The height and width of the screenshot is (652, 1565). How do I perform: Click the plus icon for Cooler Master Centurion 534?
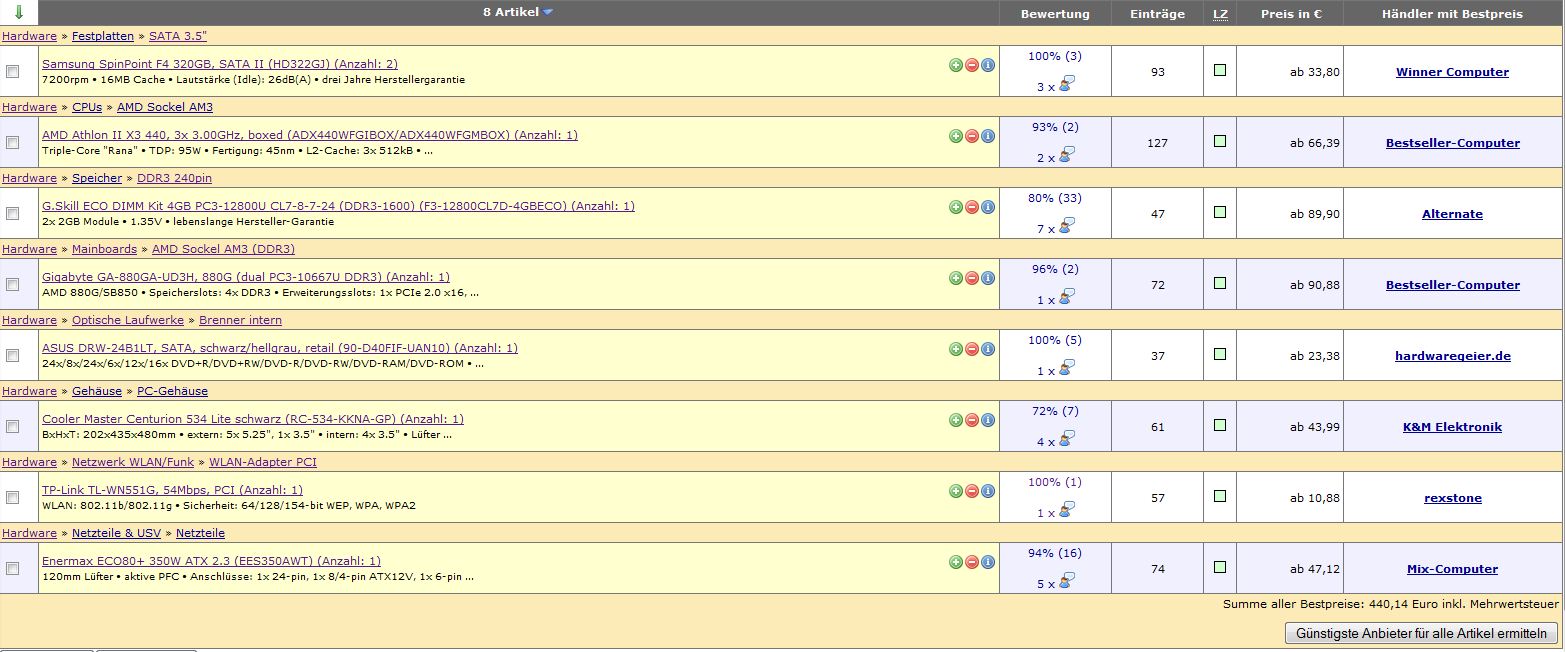pyautogui.click(x=956, y=420)
